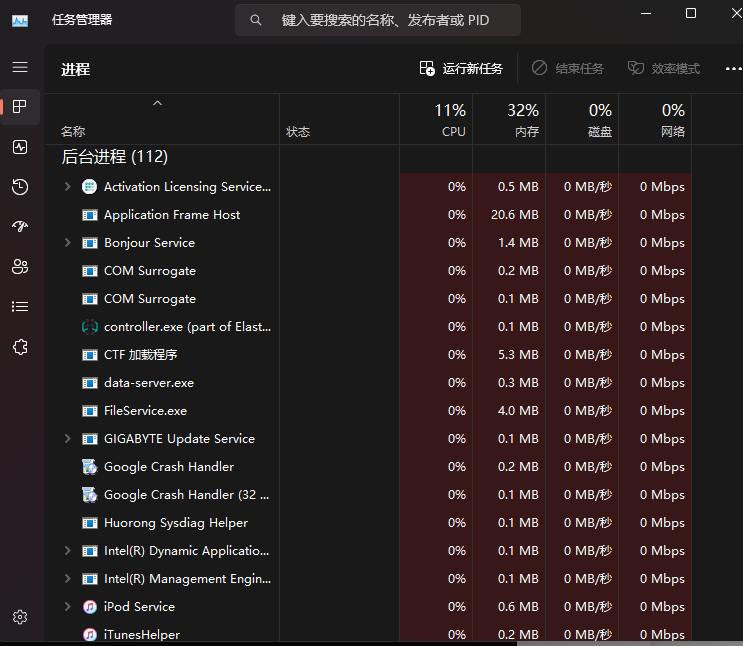This screenshot has height=646, width=743.
Task: Open the Users sidebar icon
Action: (20, 267)
